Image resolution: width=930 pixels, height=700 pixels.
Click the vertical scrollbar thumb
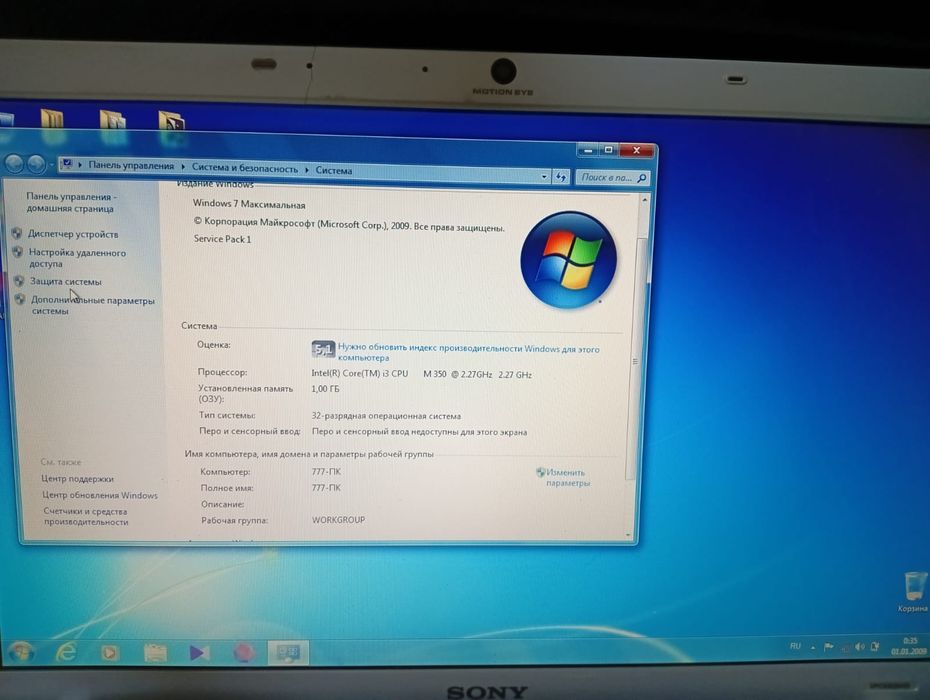636,359
